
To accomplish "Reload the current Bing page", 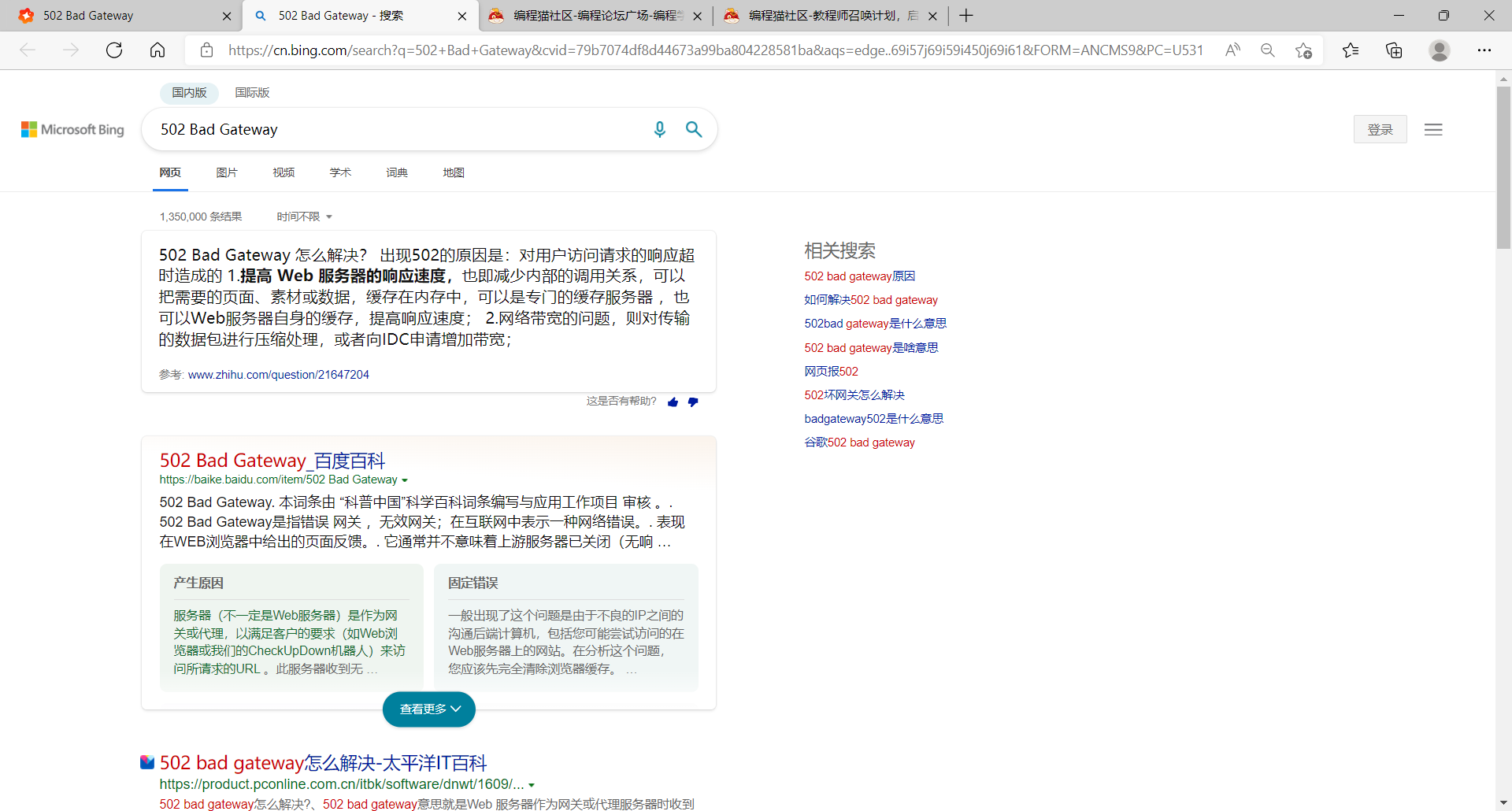I will [114, 50].
